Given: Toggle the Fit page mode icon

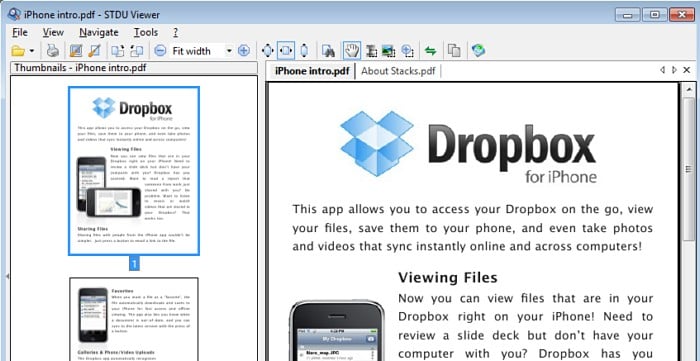Looking at the screenshot, I should (267, 51).
